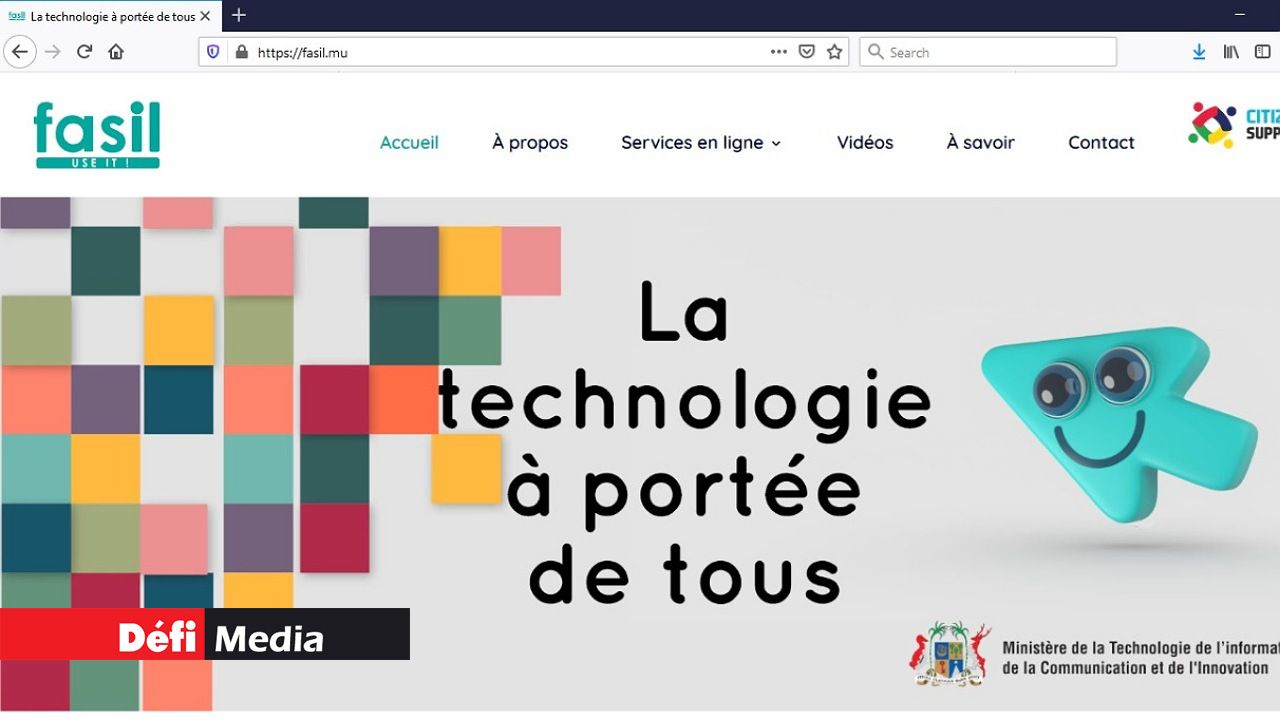The height and width of the screenshot is (720, 1280).
Task: Open the À propos menu item
Action: pyautogui.click(x=530, y=143)
